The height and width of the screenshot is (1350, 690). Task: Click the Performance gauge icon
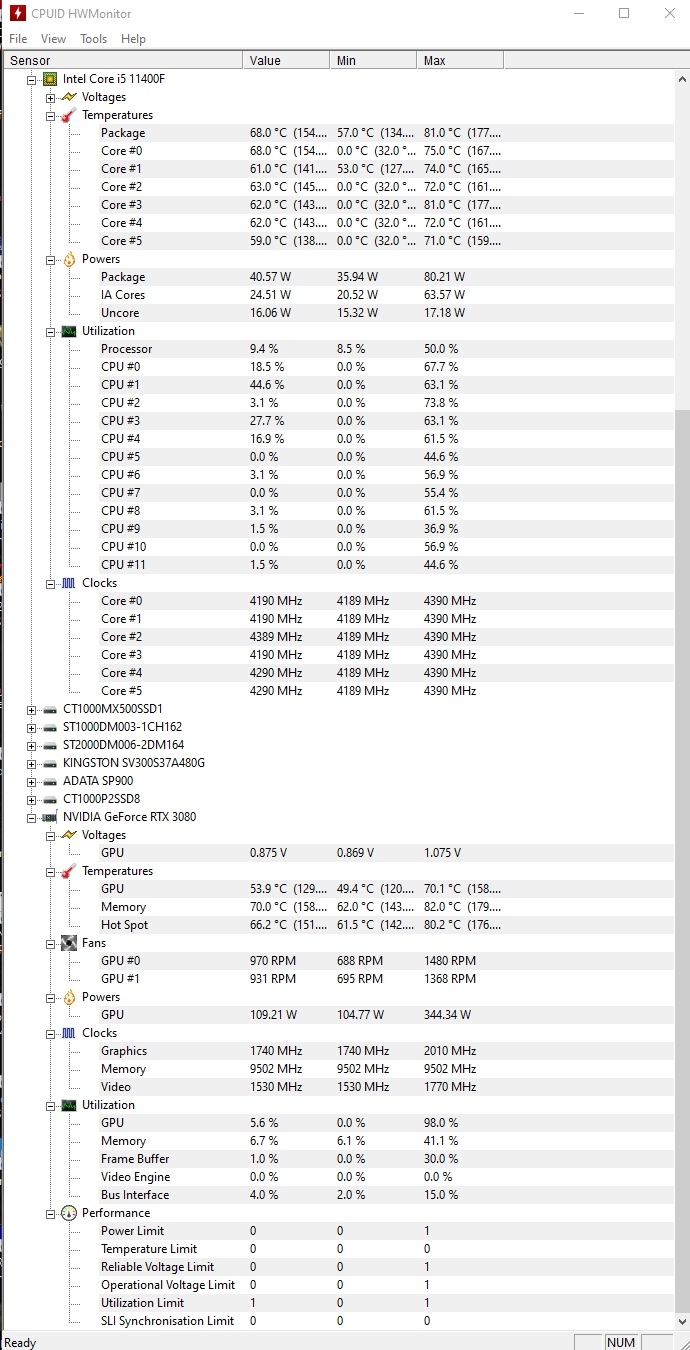pos(68,1213)
